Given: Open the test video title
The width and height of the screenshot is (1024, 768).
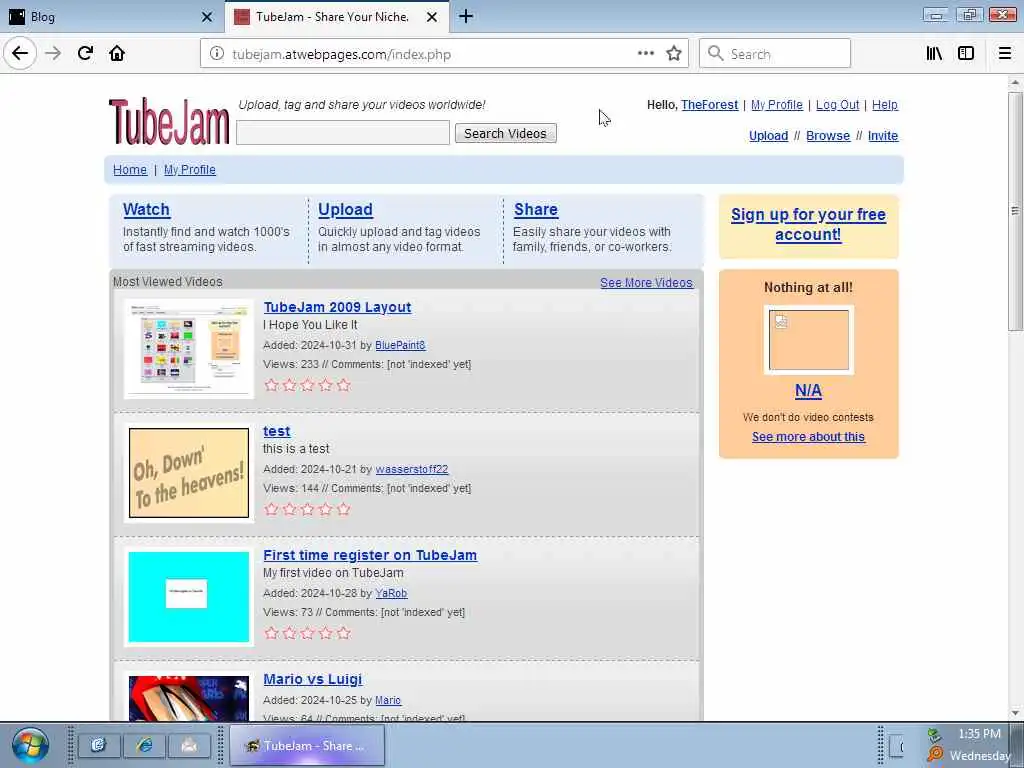Looking at the screenshot, I should tap(277, 431).
